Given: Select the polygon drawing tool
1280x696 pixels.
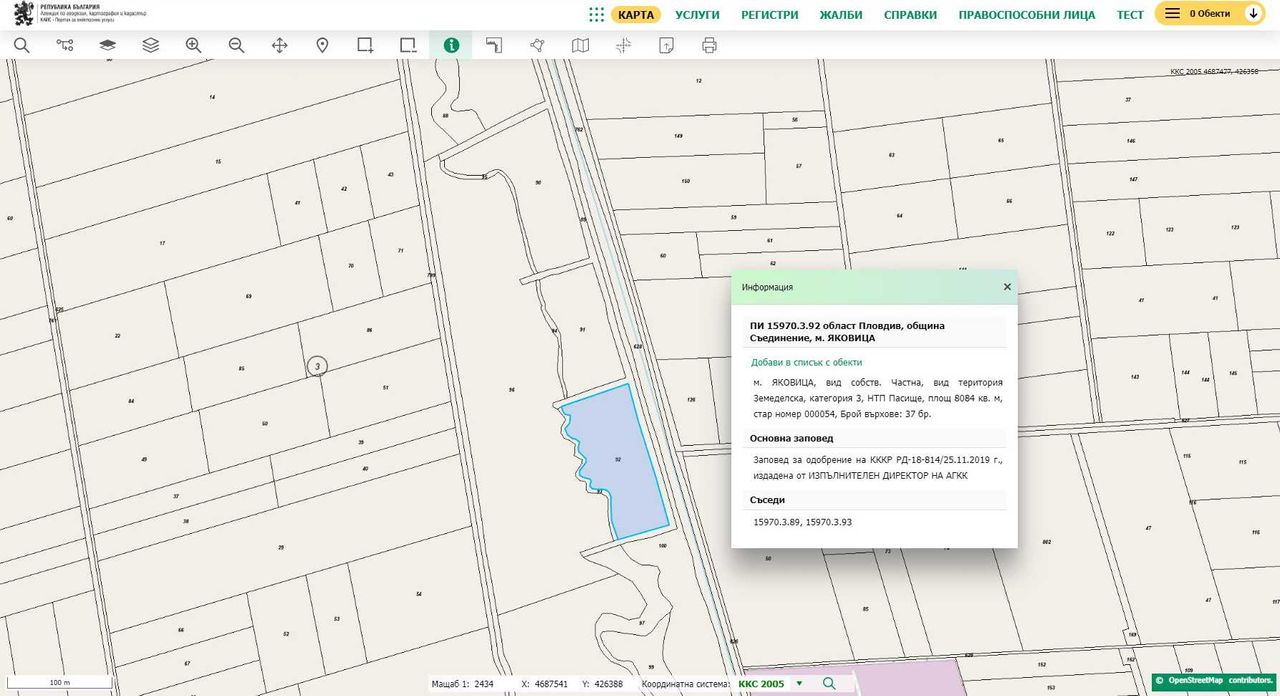Looking at the screenshot, I should pyautogui.click(x=537, y=45).
